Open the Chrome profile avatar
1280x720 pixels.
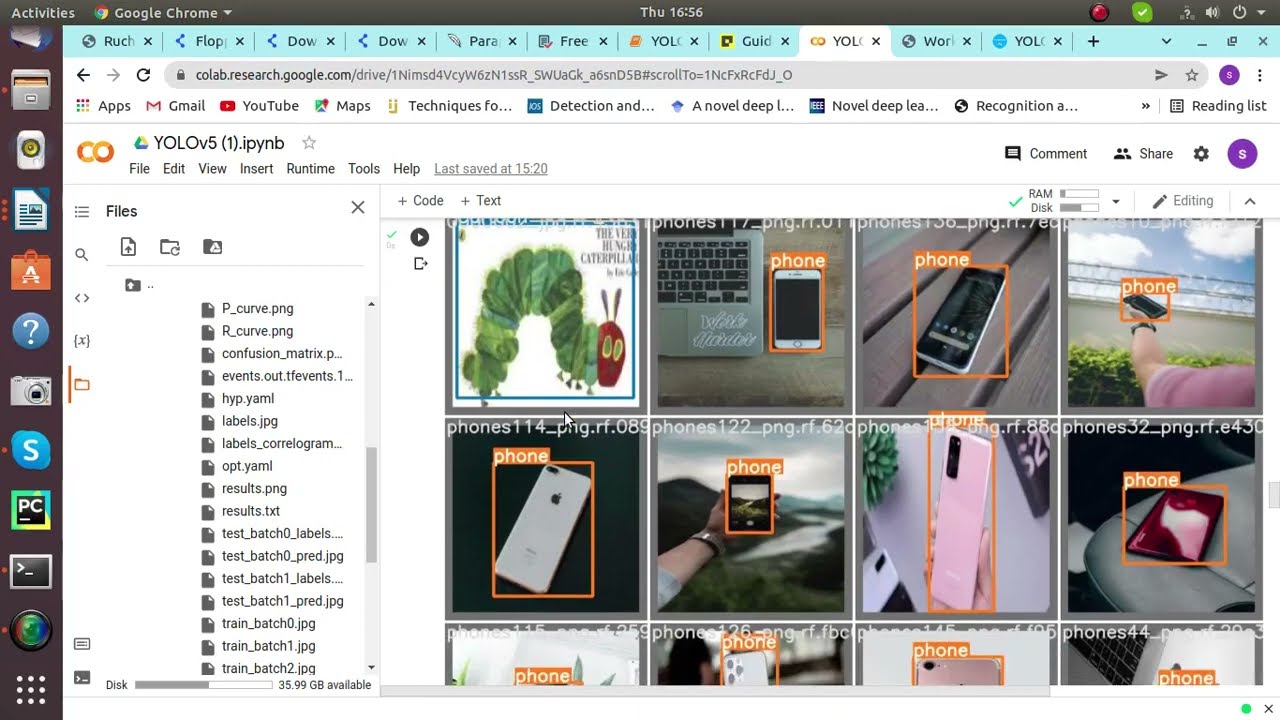1230,75
